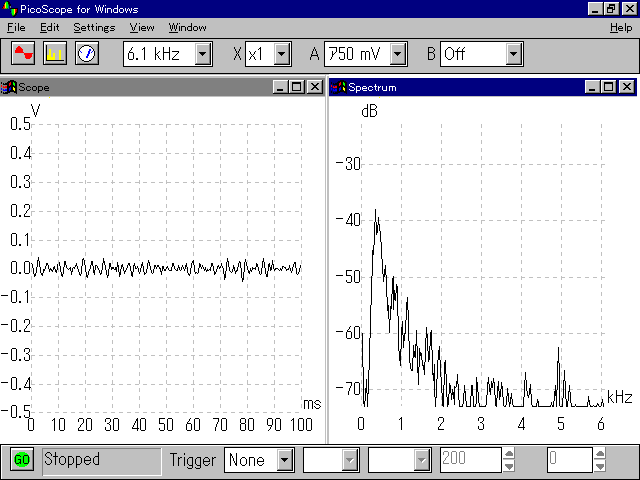Expand the X x1 zoom dropdown
640x480 pixels.
[282, 54]
